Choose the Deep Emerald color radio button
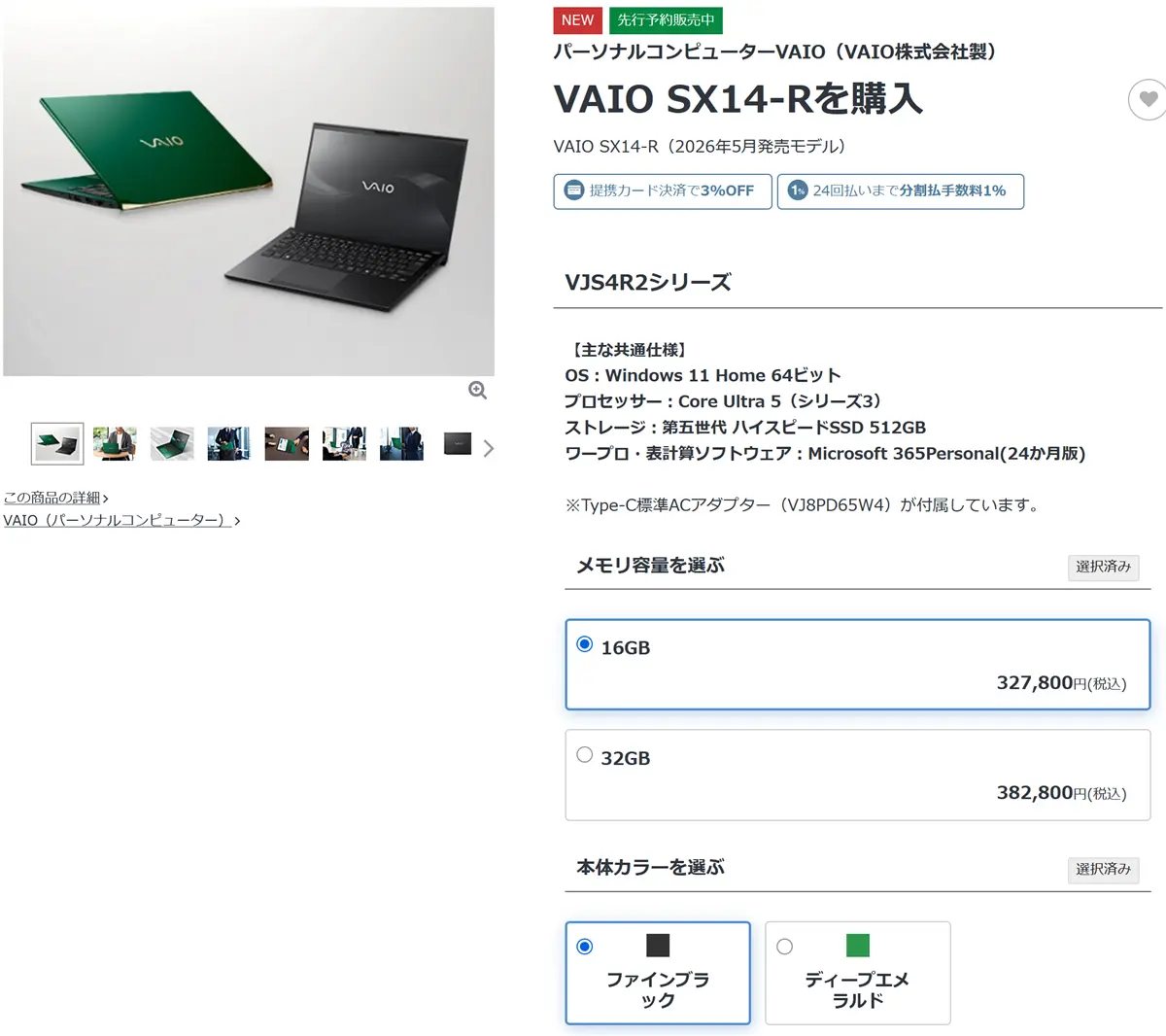This screenshot has width=1166, height=1036. (785, 947)
